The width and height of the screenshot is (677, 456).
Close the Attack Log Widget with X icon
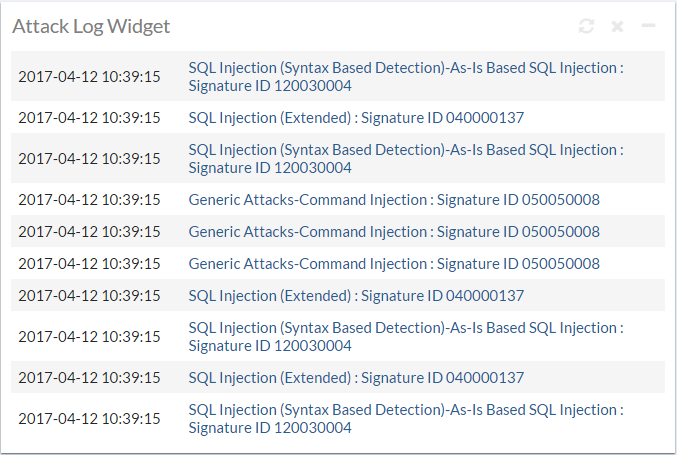click(617, 26)
